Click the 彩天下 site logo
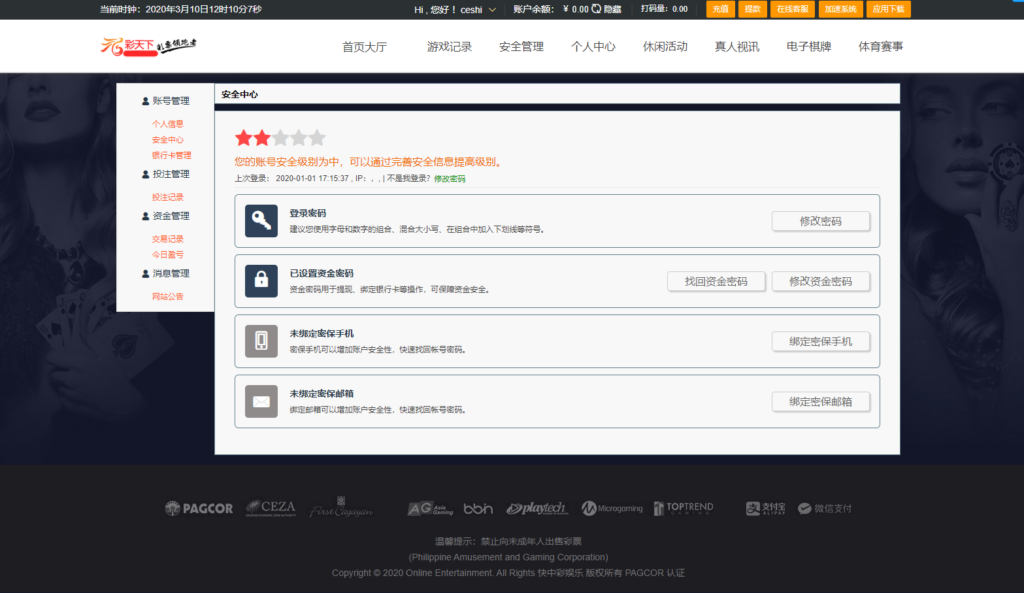 [148, 46]
